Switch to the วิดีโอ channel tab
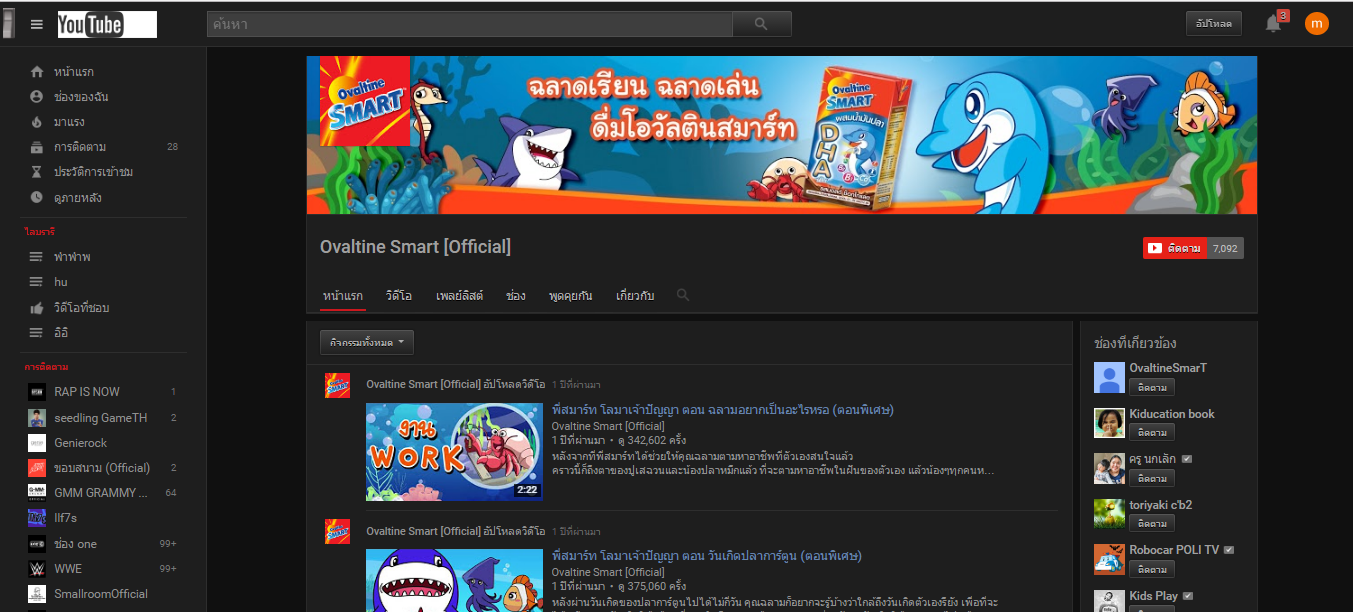Viewport: 1353px width, 612px height. [x=399, y=296]
